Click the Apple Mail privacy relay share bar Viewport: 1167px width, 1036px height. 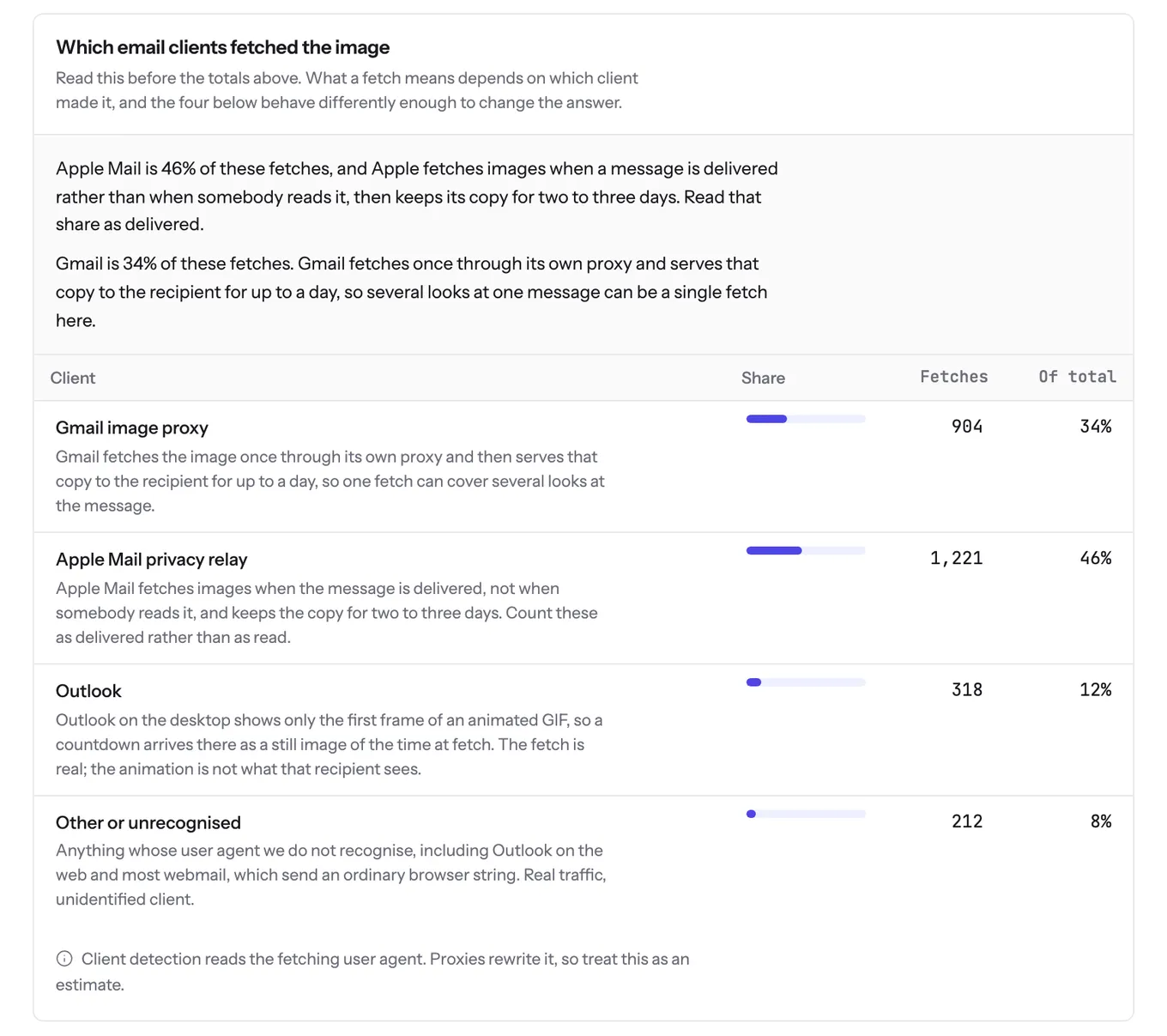coord(806,550)
